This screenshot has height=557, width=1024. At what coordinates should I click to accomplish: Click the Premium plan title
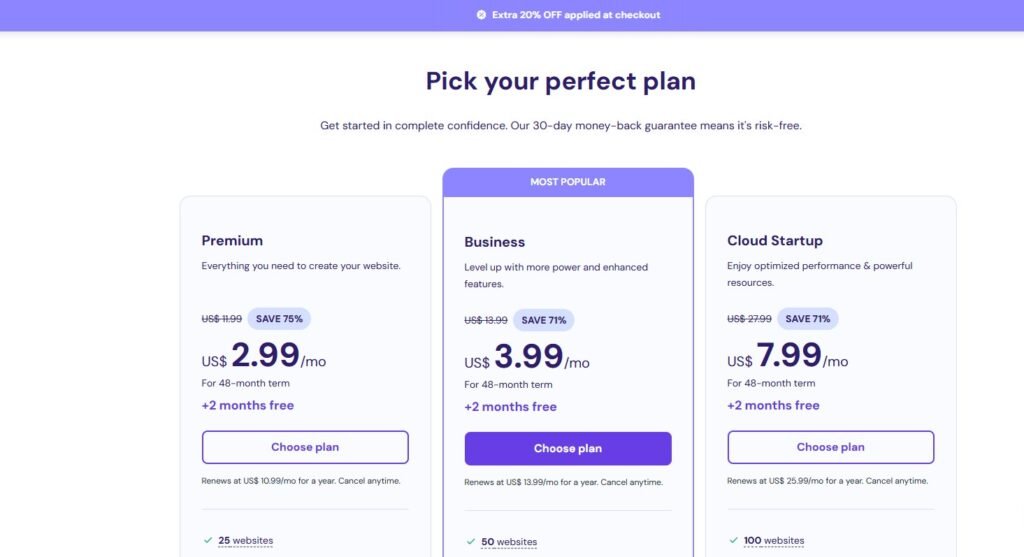[x=232, y=240]
